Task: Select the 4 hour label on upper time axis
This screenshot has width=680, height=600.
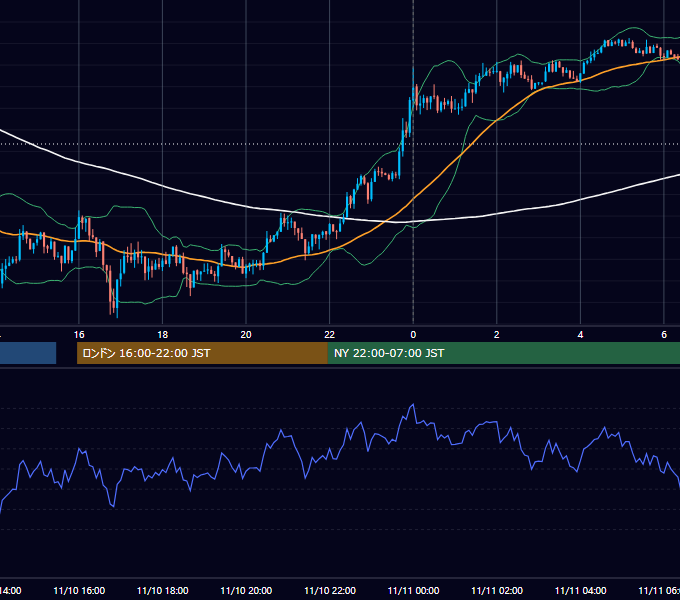Action: tap(580, 335)
